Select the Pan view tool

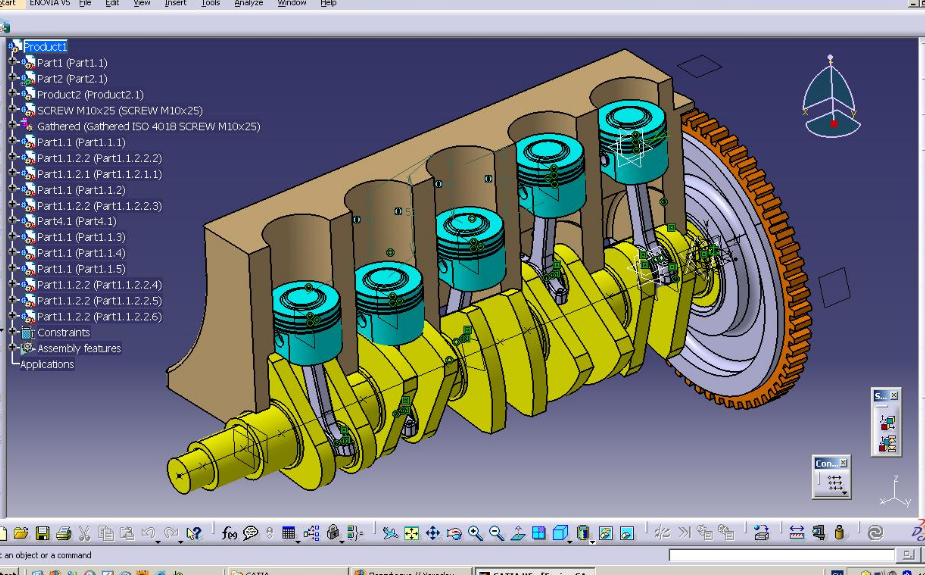[x=433, y=534]
